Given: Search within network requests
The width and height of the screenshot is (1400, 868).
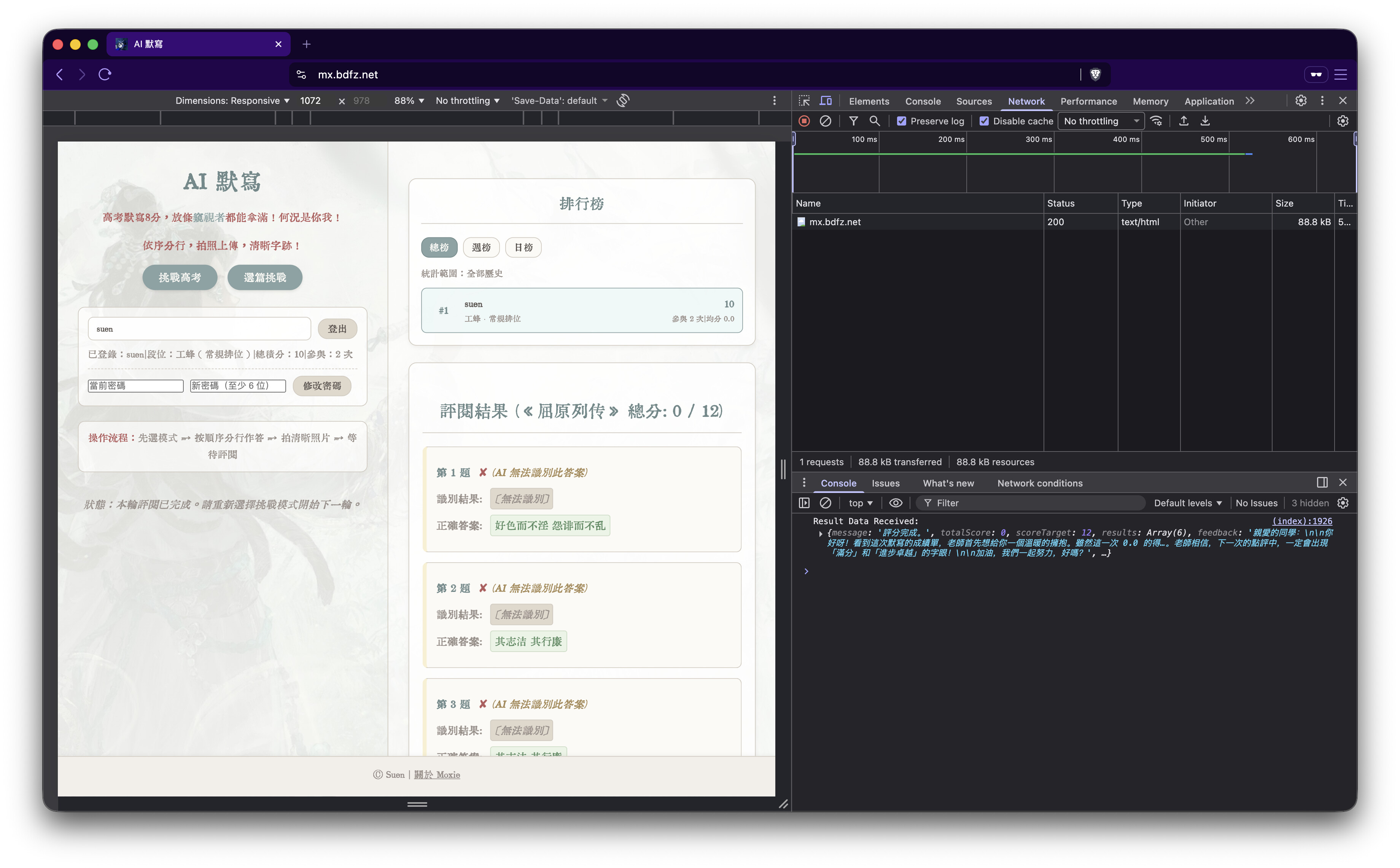Looking at the screenshot, I should tap(875, 121).
